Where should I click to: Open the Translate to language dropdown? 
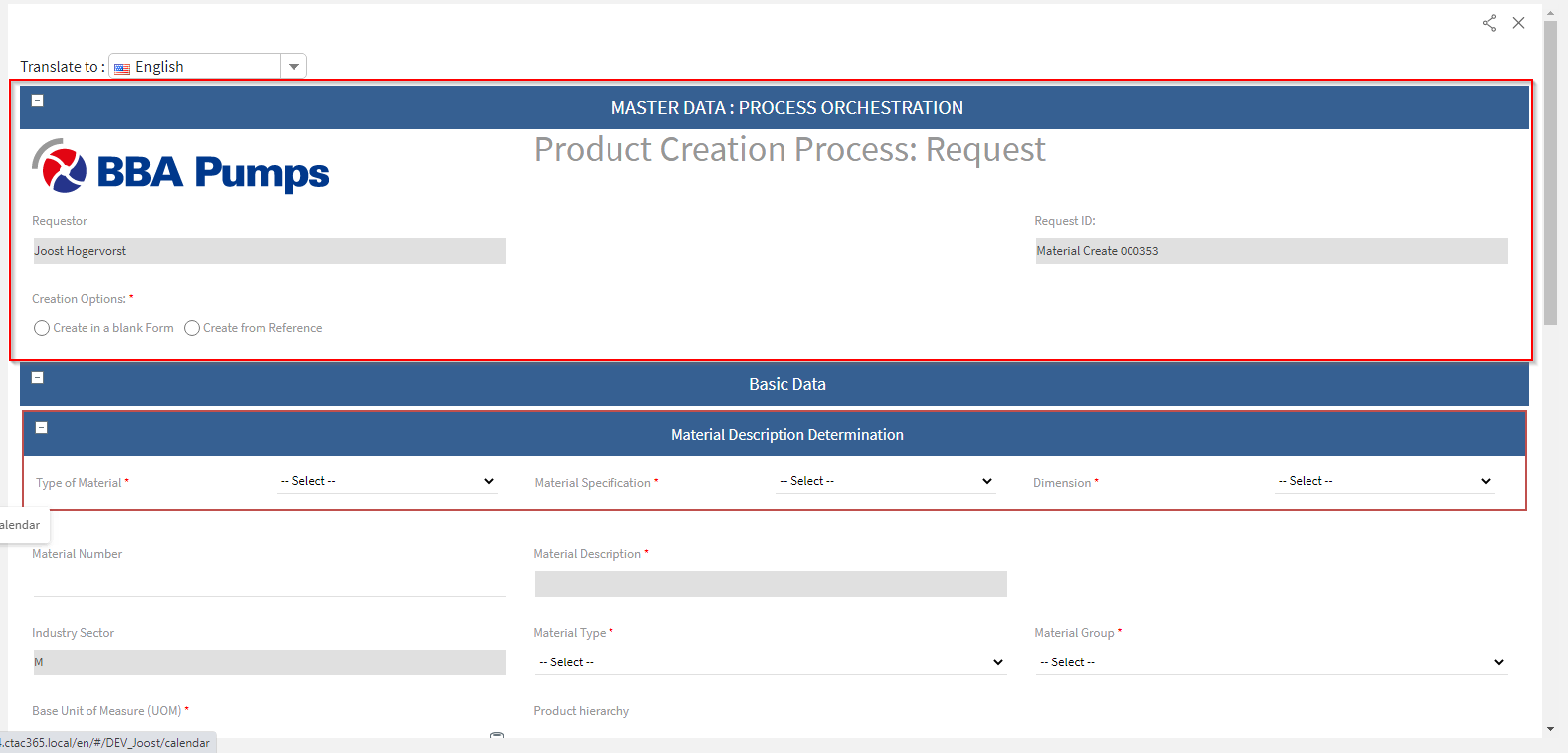[x=293, y=67]
